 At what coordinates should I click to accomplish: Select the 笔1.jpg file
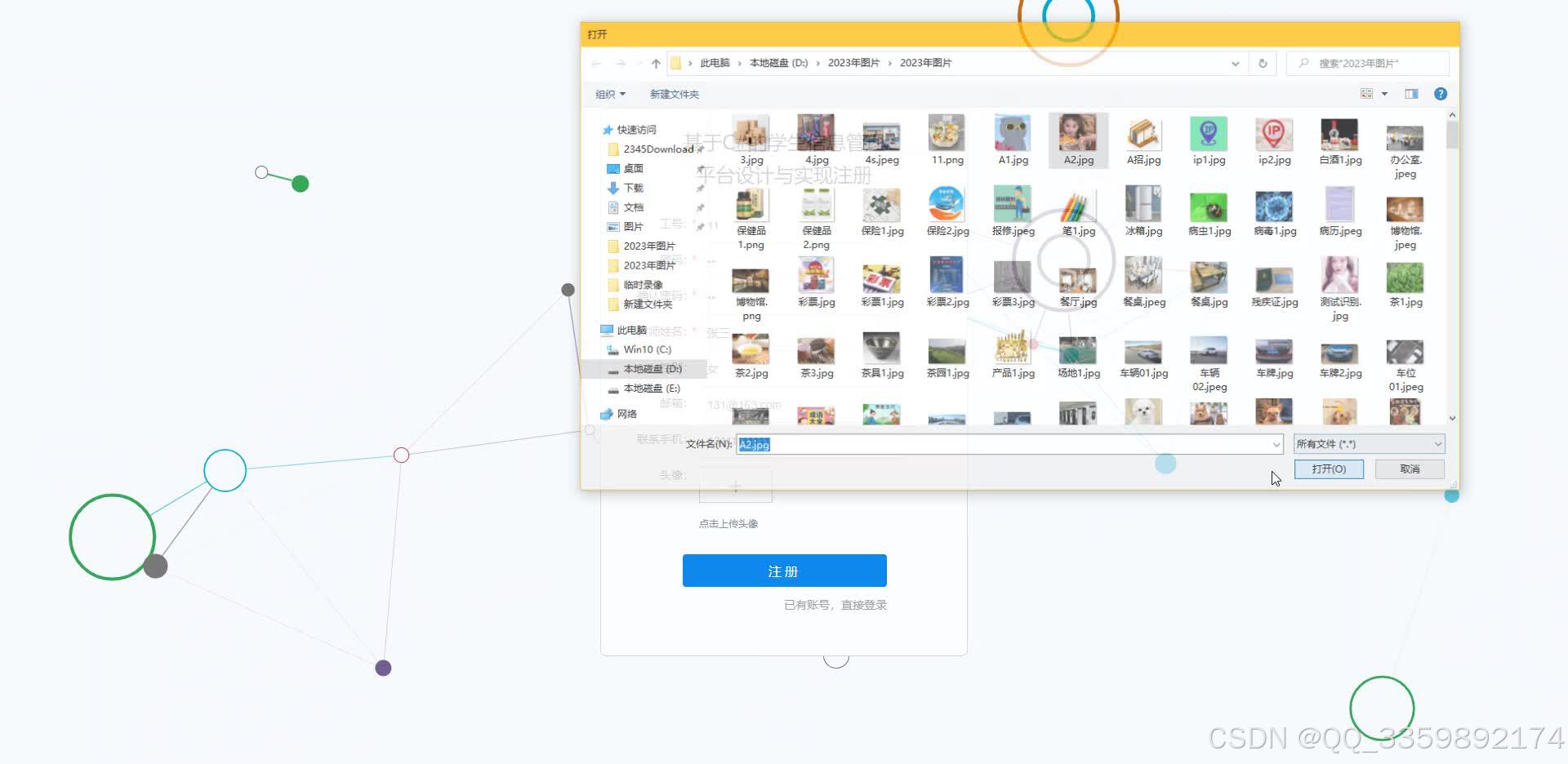click(x=1078, y=211)
